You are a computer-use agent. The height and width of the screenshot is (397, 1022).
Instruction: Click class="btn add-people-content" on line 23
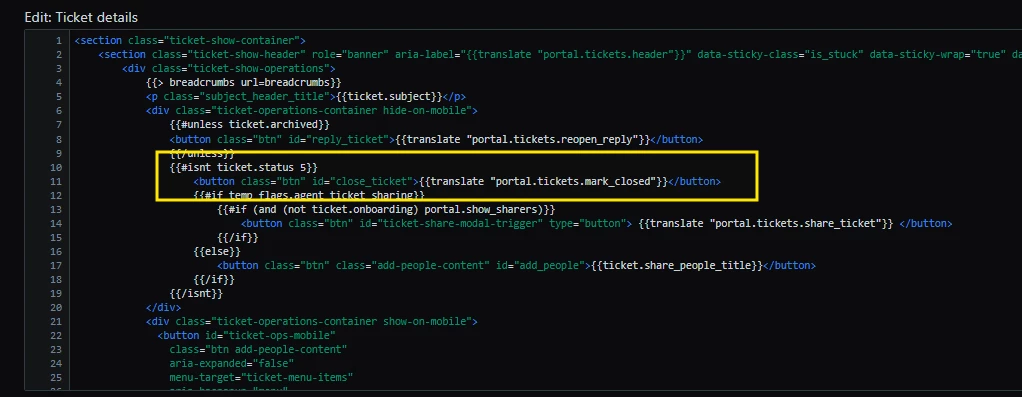tap(258, 350)
